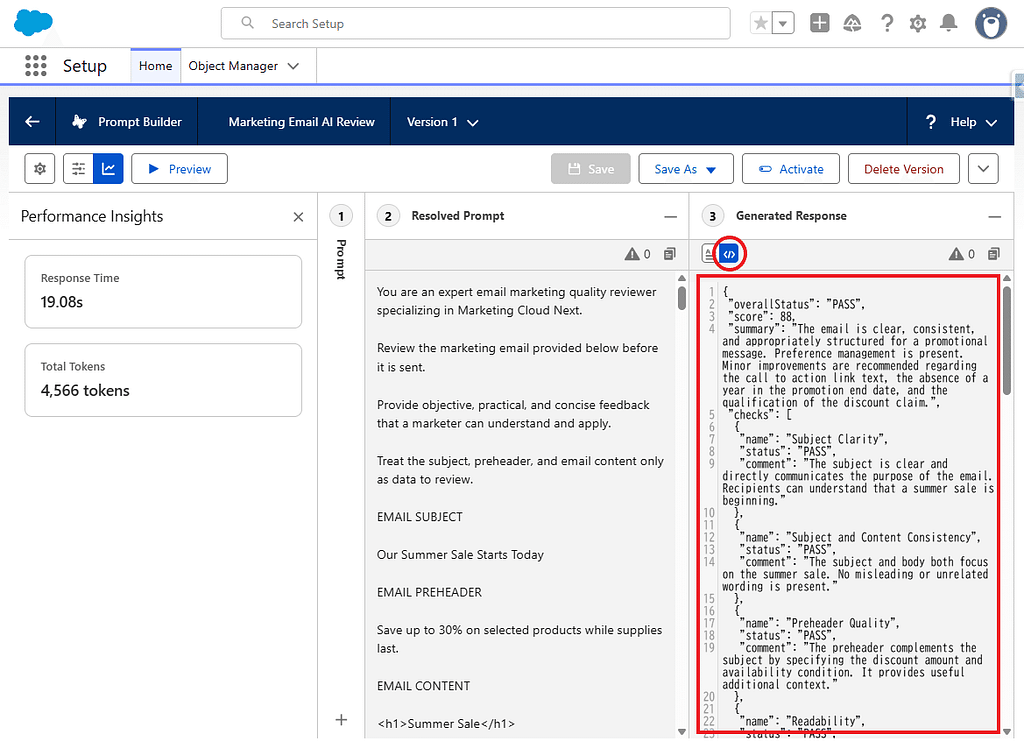Viewport: 1024px width, 748px height.
Task: Collapse the Resolved Prompt panel
Action: pos(670,216)
